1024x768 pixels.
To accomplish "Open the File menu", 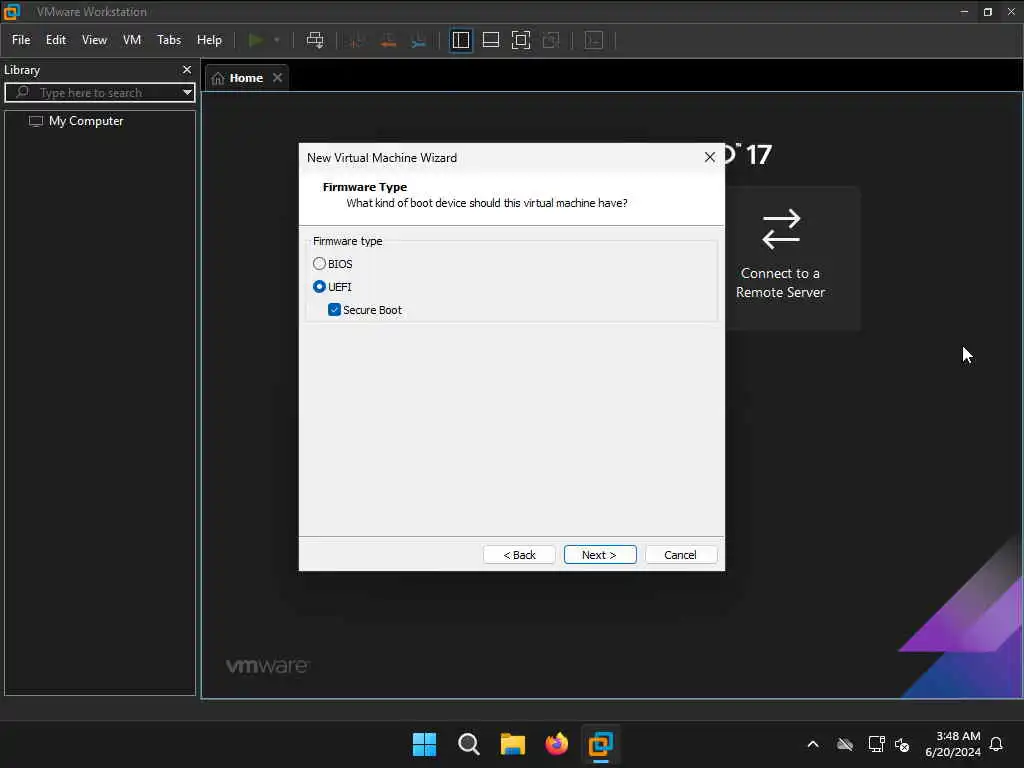I will 21,40.
